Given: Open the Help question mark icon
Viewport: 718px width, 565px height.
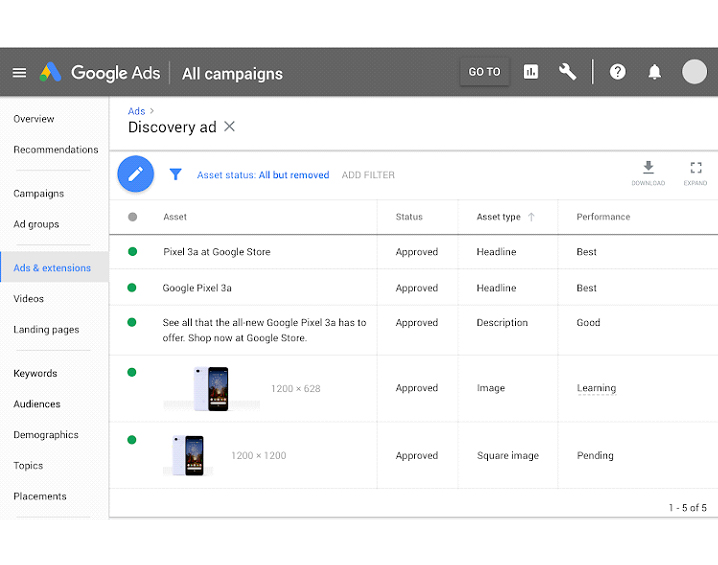Looking at the screenshot, I should coord(617,71).
